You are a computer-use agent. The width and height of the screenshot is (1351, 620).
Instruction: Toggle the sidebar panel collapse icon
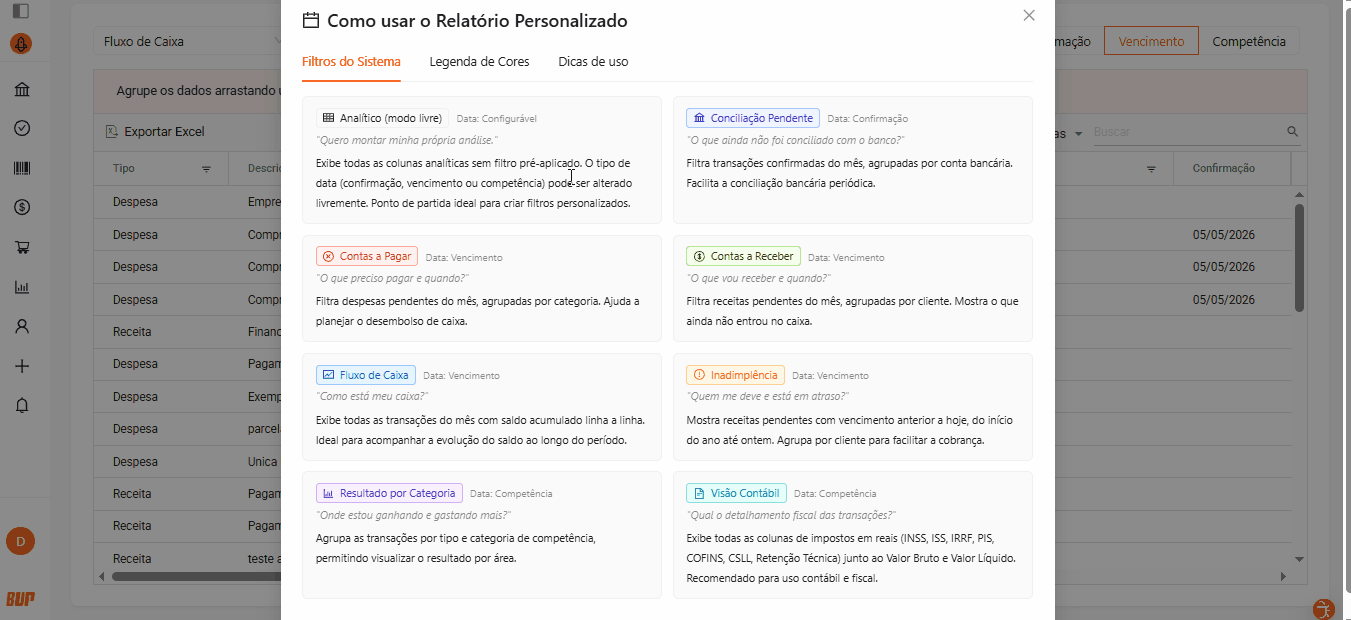(x=21, y=11)
